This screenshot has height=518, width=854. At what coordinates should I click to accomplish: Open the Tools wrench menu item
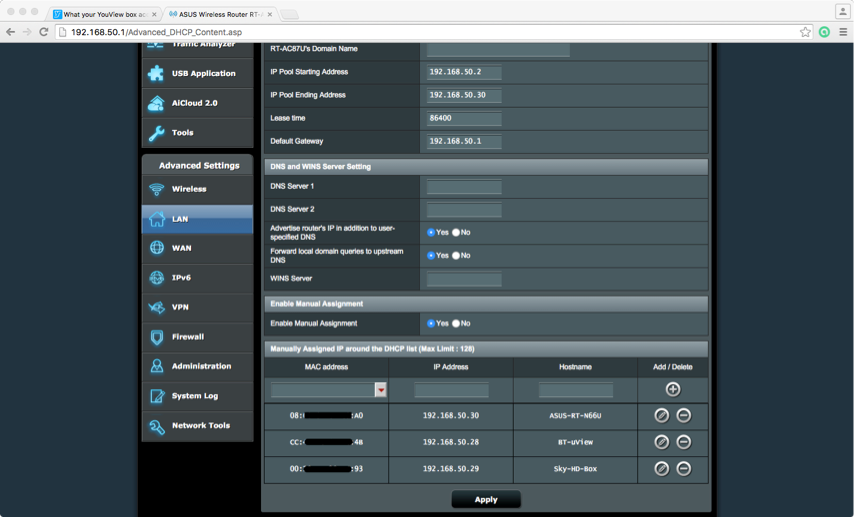click(x=197, y=132)
